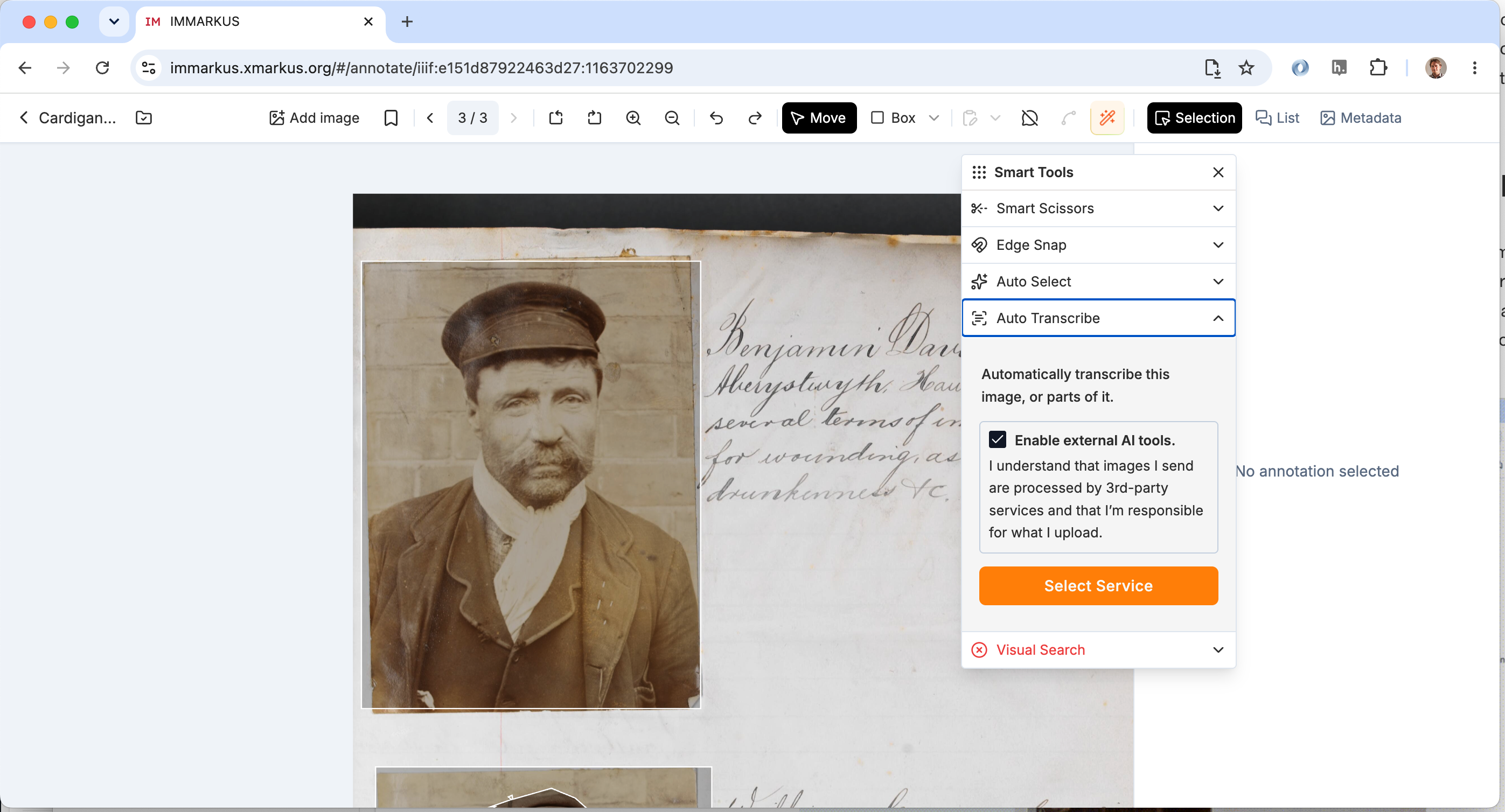Image resolution: width=1505 pixels, height=812 pixels.
Task: Click Add image button
Action: click(313, 118)
